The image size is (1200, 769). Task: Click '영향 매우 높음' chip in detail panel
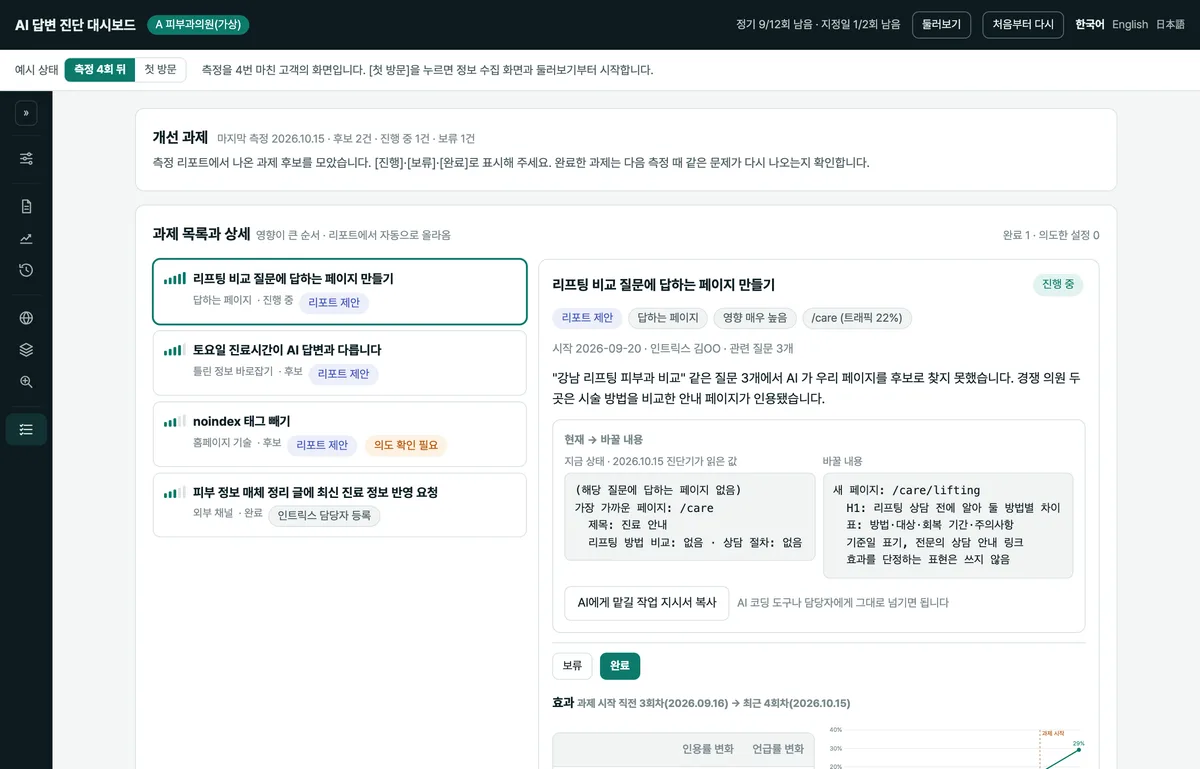755,318
